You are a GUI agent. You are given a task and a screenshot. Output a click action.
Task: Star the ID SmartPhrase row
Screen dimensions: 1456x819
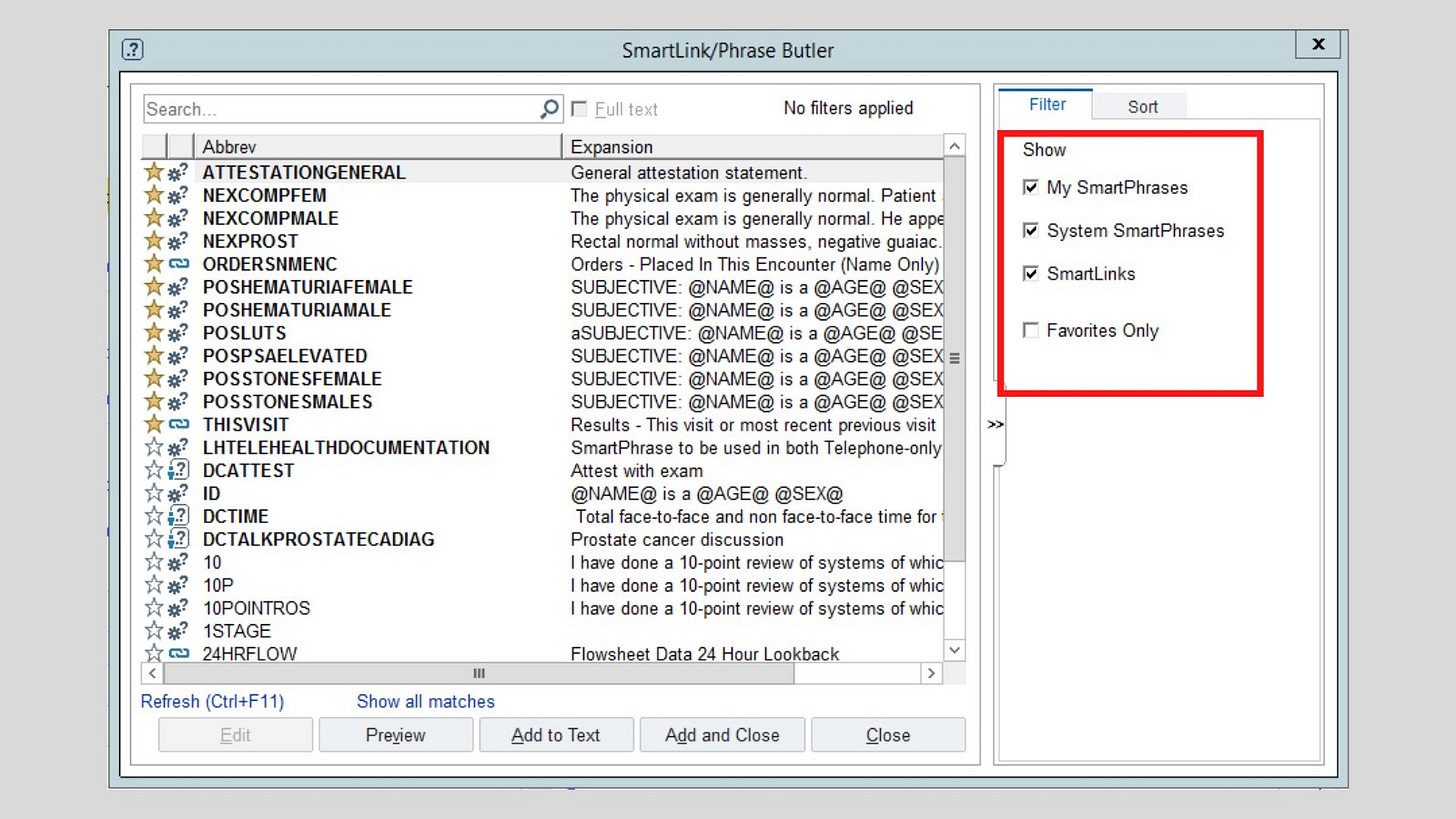point(154,493)
